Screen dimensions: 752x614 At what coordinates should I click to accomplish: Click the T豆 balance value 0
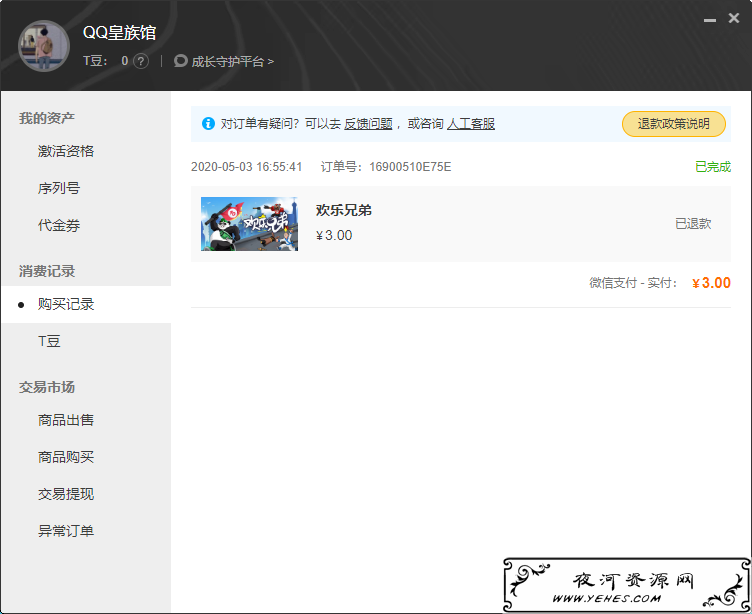tap(125, 61)
